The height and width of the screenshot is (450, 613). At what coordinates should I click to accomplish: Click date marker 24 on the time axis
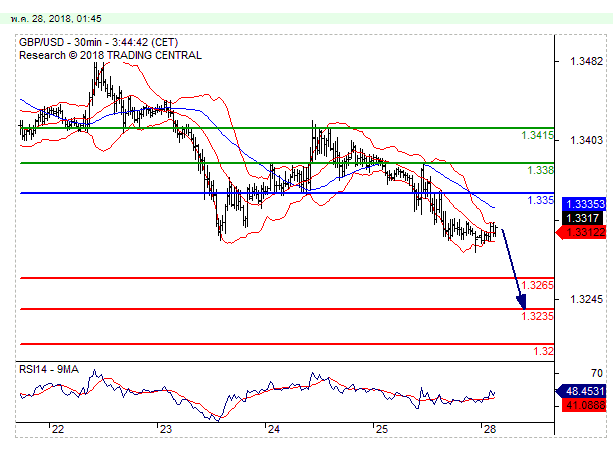pyautogui.click(x=274, y=429)
